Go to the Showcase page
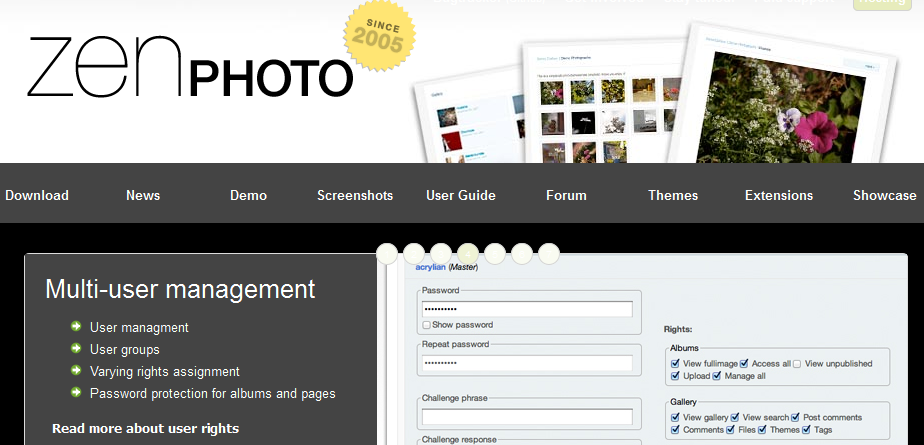The width and height of the screenshot is (924, 445). coord(885,195)
